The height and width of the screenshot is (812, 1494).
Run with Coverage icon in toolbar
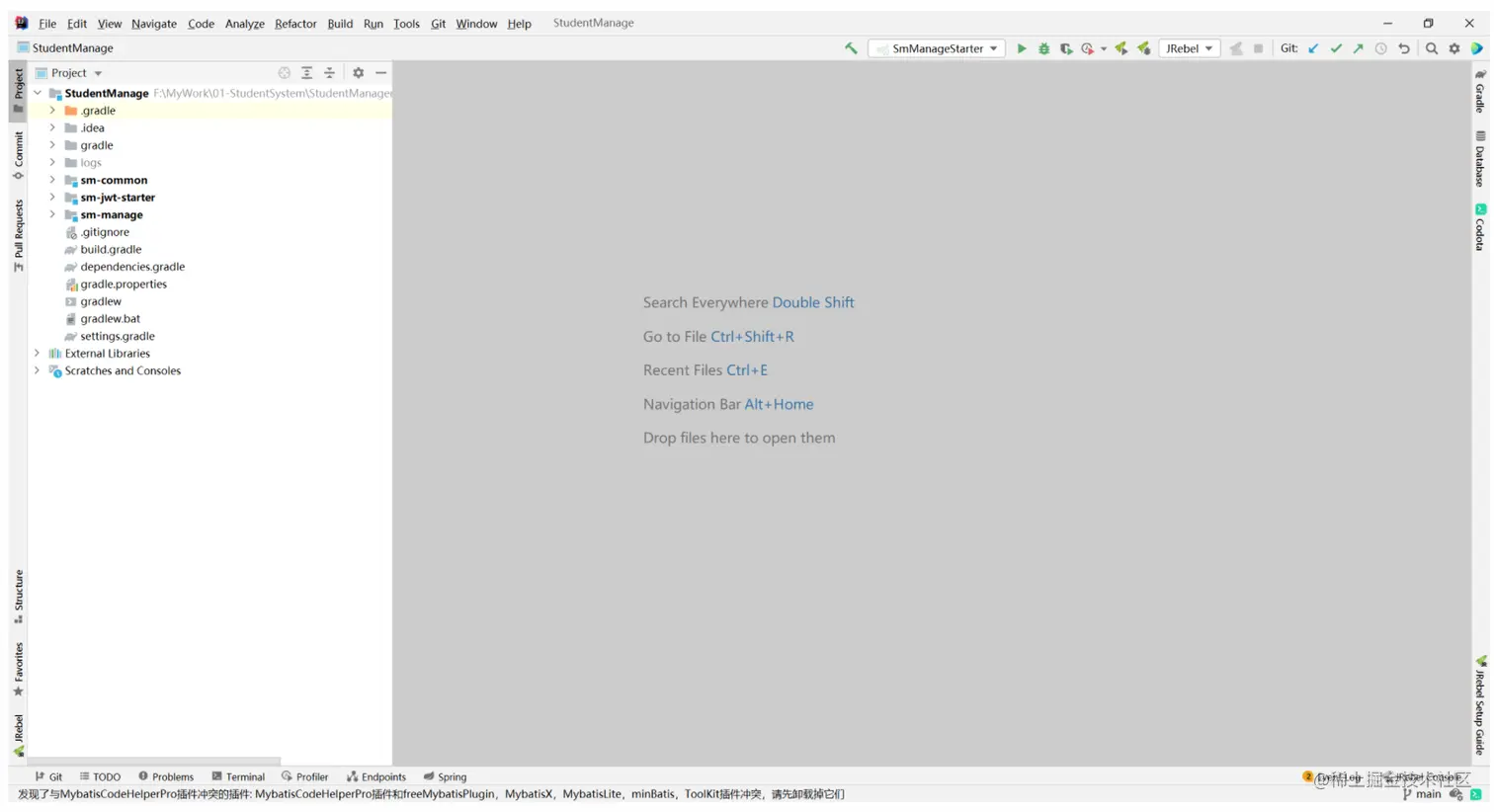coord(1066,48)
